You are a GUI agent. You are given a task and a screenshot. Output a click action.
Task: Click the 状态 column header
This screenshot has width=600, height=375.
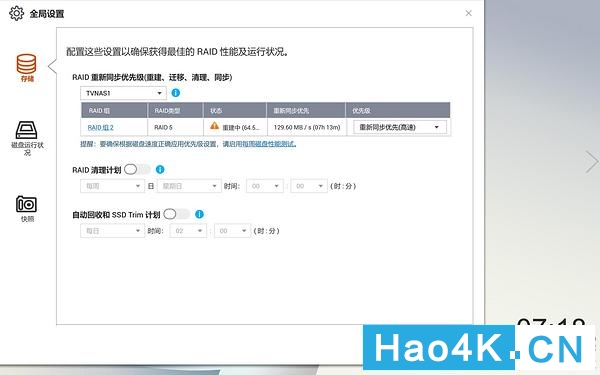pyautogui.click(x=235, y=110)
